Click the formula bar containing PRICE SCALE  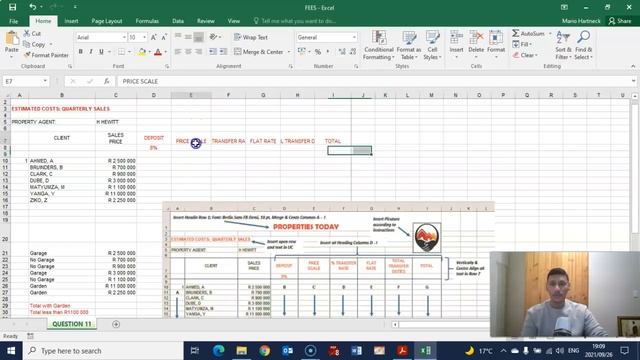(375, 81)
